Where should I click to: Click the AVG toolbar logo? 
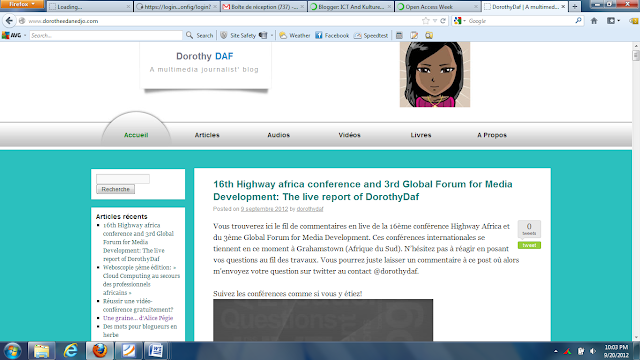[11, 36]
